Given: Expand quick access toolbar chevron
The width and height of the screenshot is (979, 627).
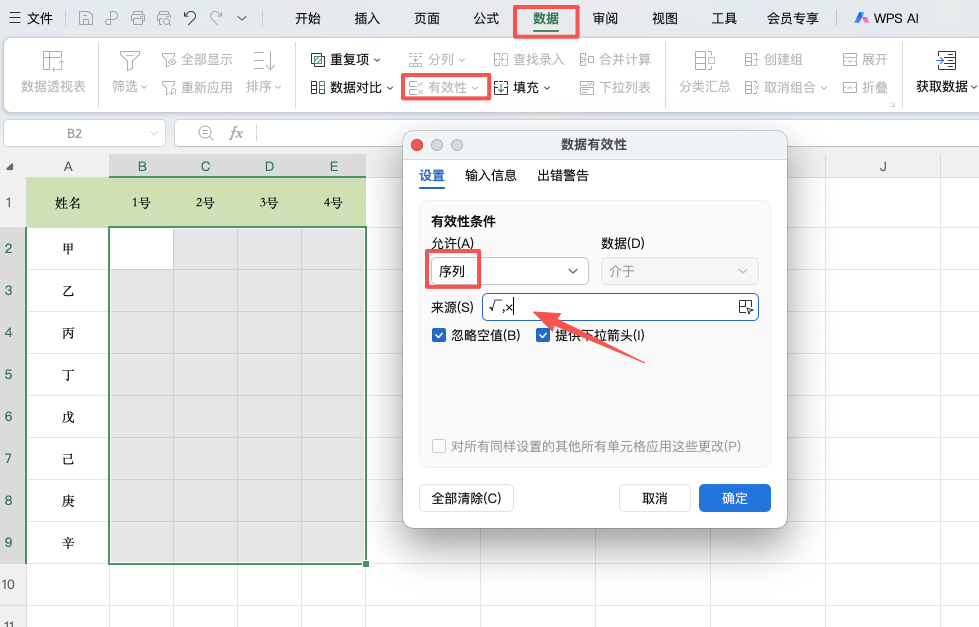Looking at the screenshot, I should click(242, 19).
